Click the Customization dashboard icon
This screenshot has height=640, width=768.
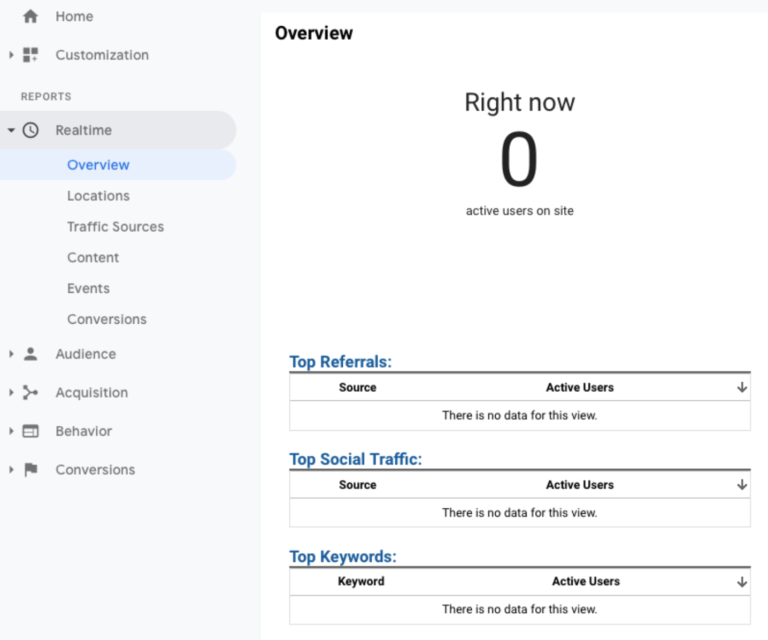[x=30, y=55]
